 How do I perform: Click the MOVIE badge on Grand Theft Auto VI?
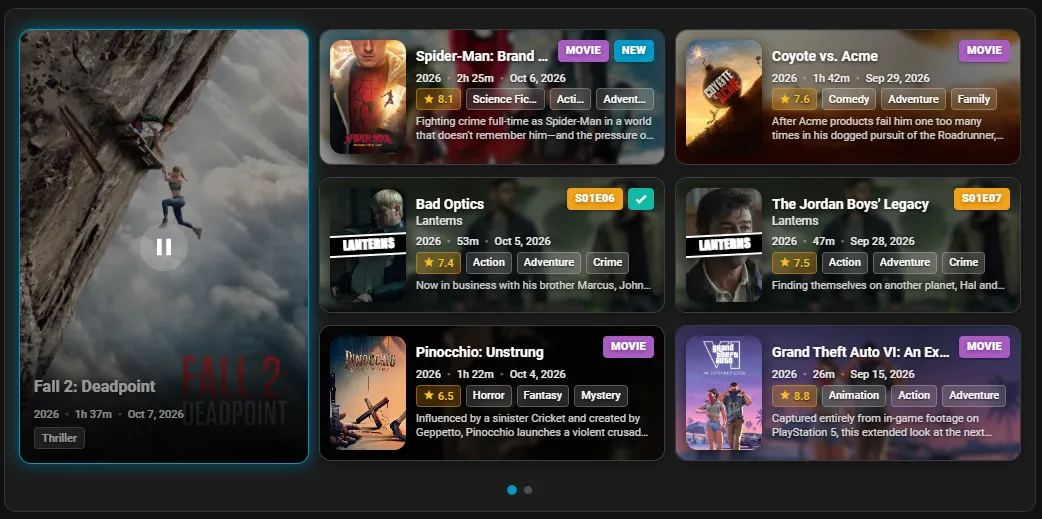point(984,347)
